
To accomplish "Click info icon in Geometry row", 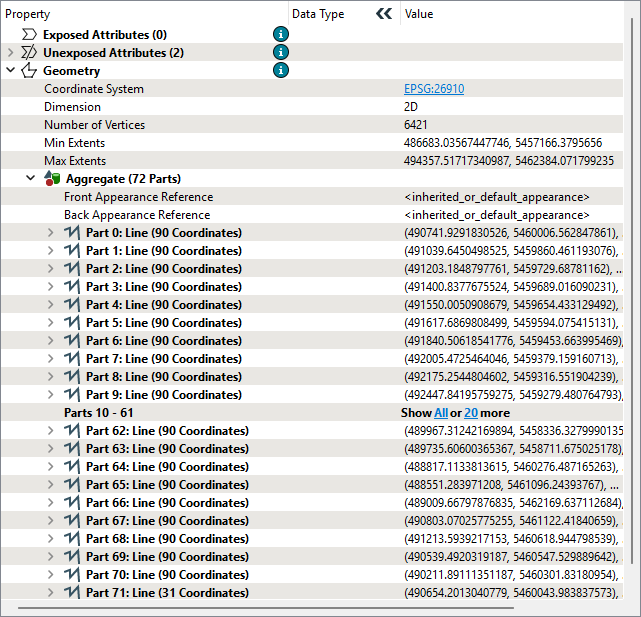I will tap(281, 70).
